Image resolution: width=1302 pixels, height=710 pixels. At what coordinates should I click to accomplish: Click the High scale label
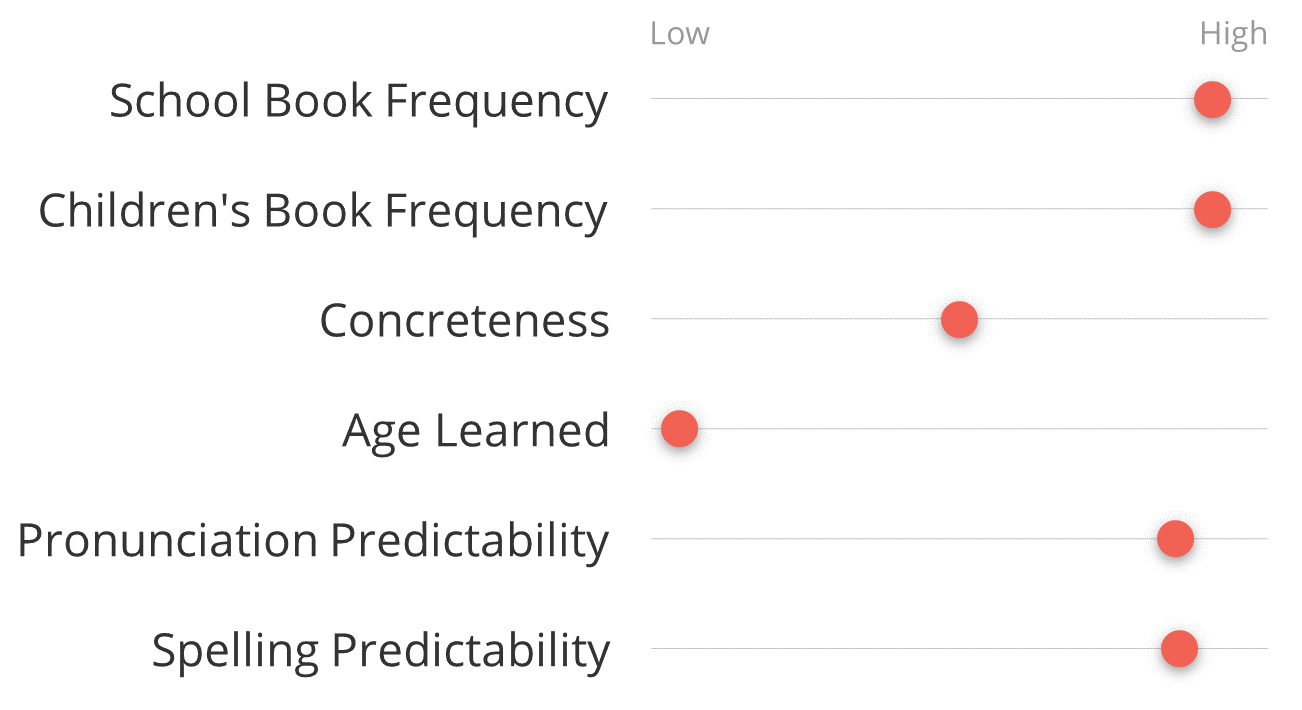1233,33
